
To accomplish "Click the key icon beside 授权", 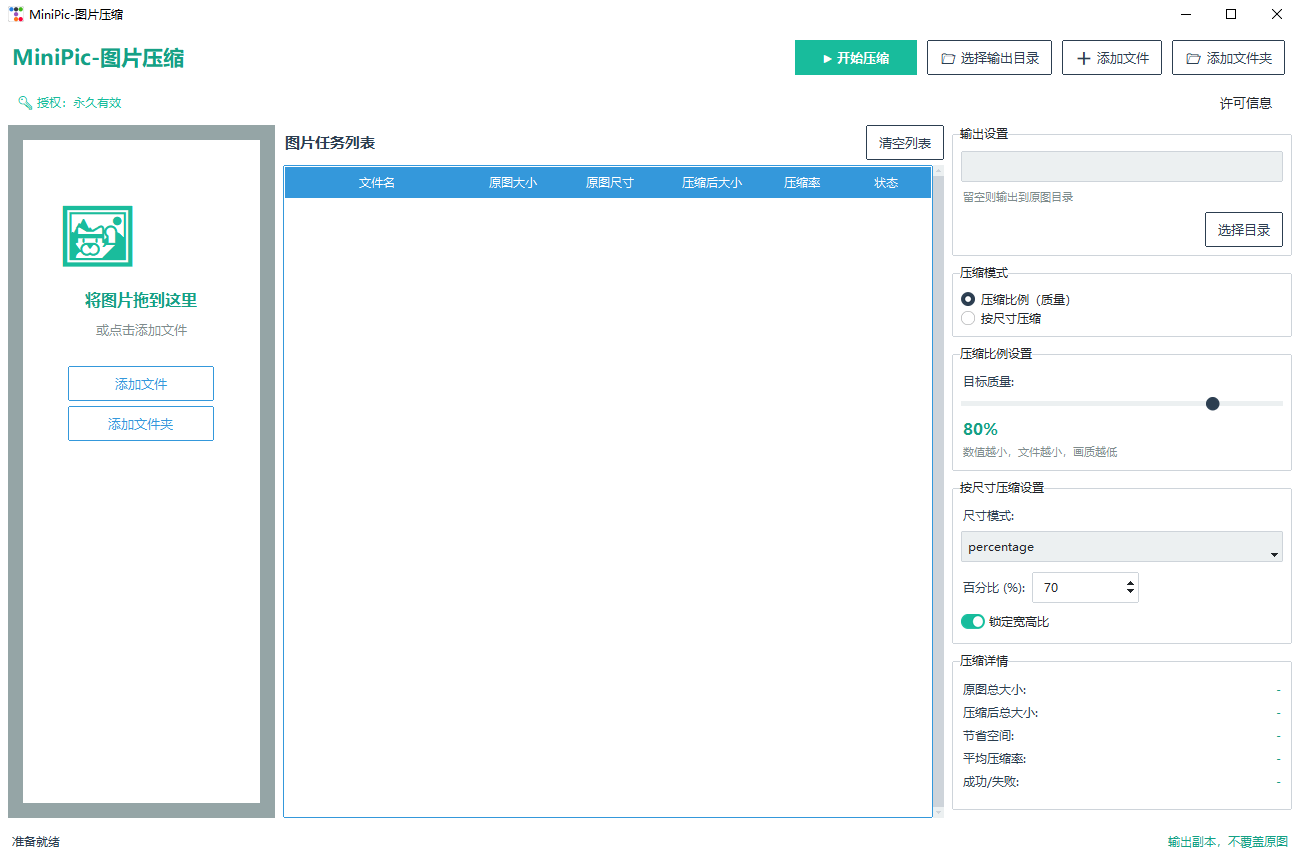I will coord(25,102).
